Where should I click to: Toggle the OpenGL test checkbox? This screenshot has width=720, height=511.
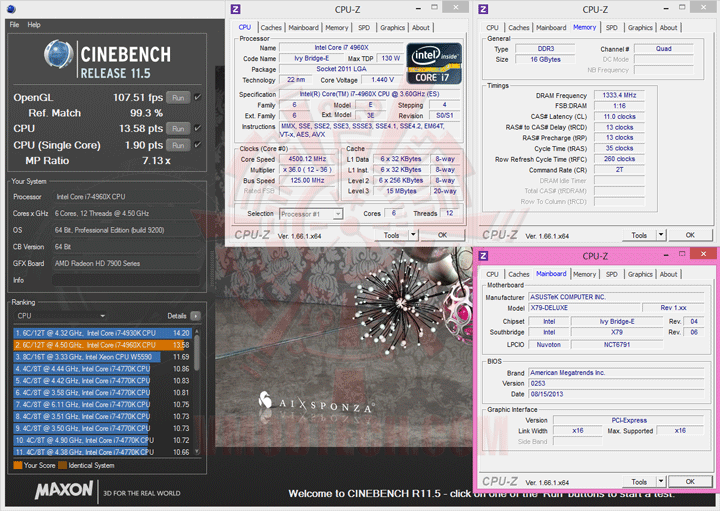(197, 97)
